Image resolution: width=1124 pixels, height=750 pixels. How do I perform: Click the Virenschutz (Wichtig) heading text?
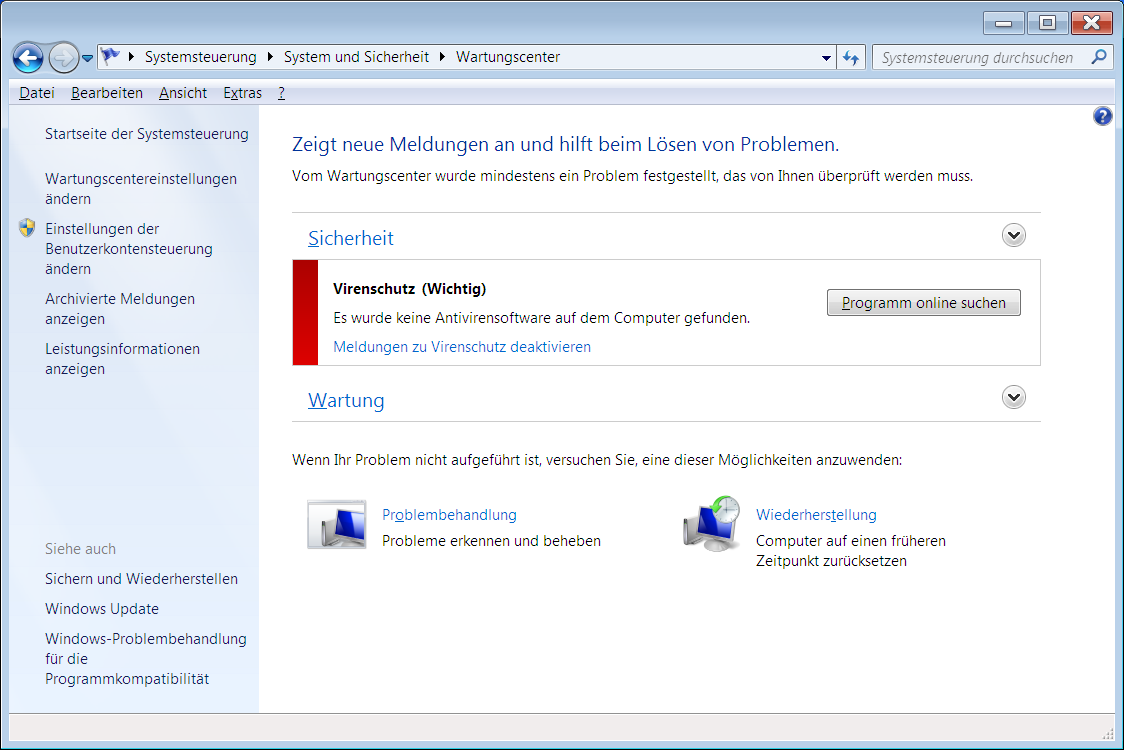click(409, 289)
